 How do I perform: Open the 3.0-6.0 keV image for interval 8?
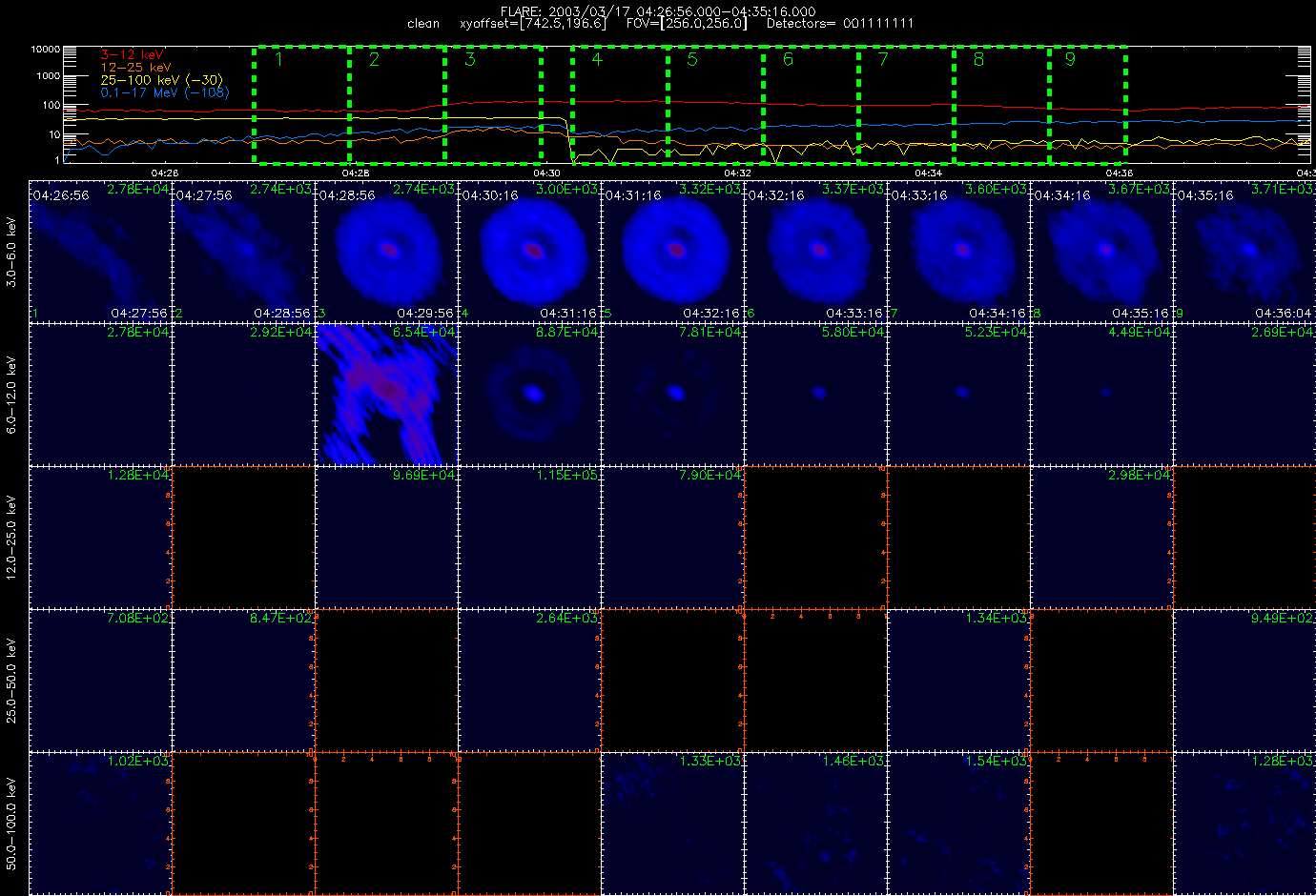coord(1101,252)
